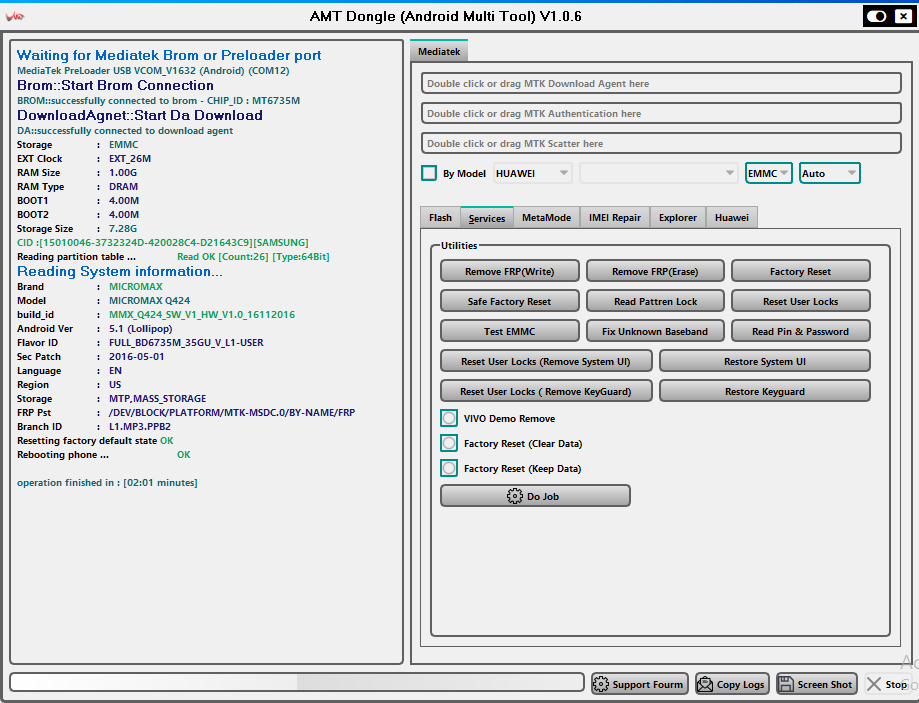Image resolution: width=919 pixels, height=703 pixels.
Task: Click the Stop X icon
Action: (873, 684)
